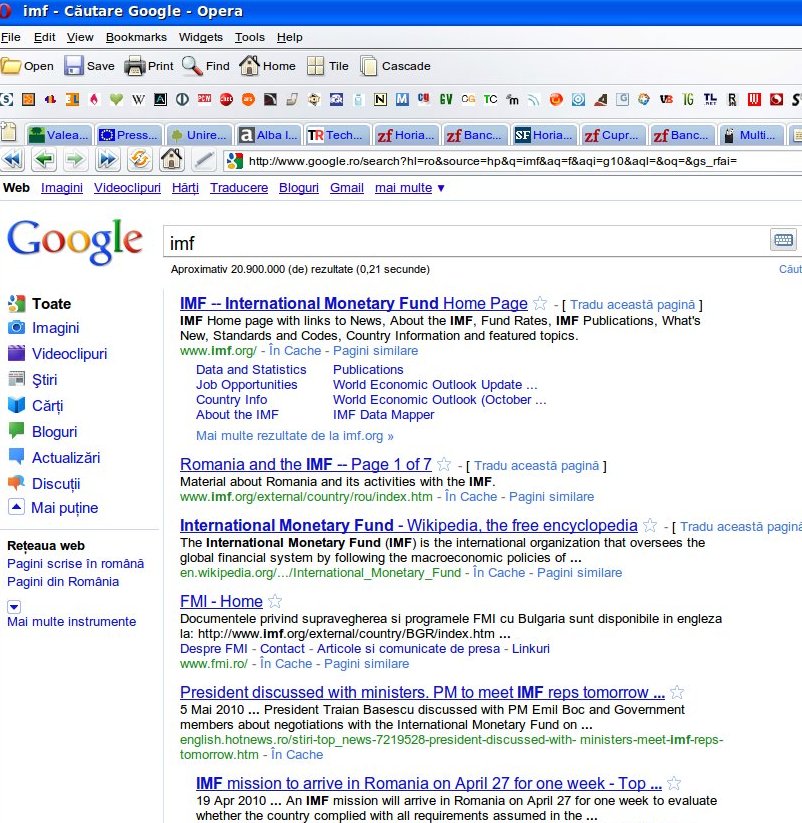The width and height of the screenshot is (802, 823).
Task: Open the on-screen keyboard in search box
Action: 783,240
